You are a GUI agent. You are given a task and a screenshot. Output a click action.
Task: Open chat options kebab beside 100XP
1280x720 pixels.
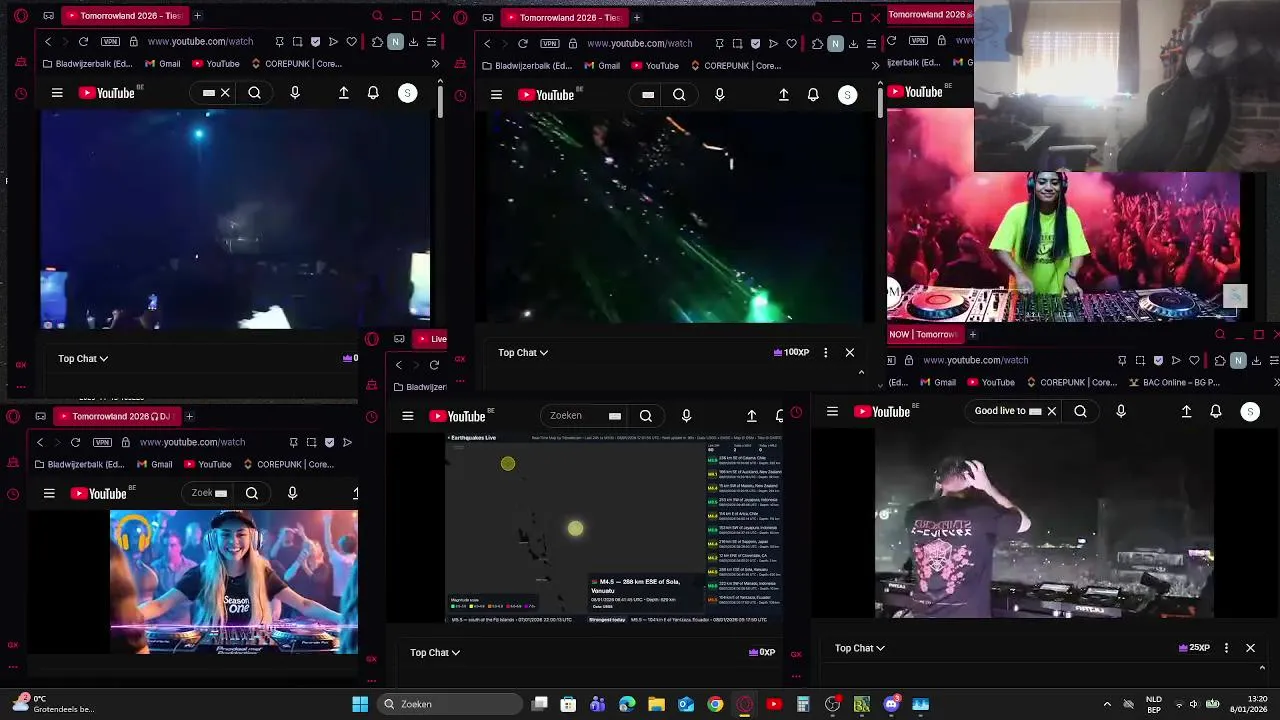coord(825,352)
